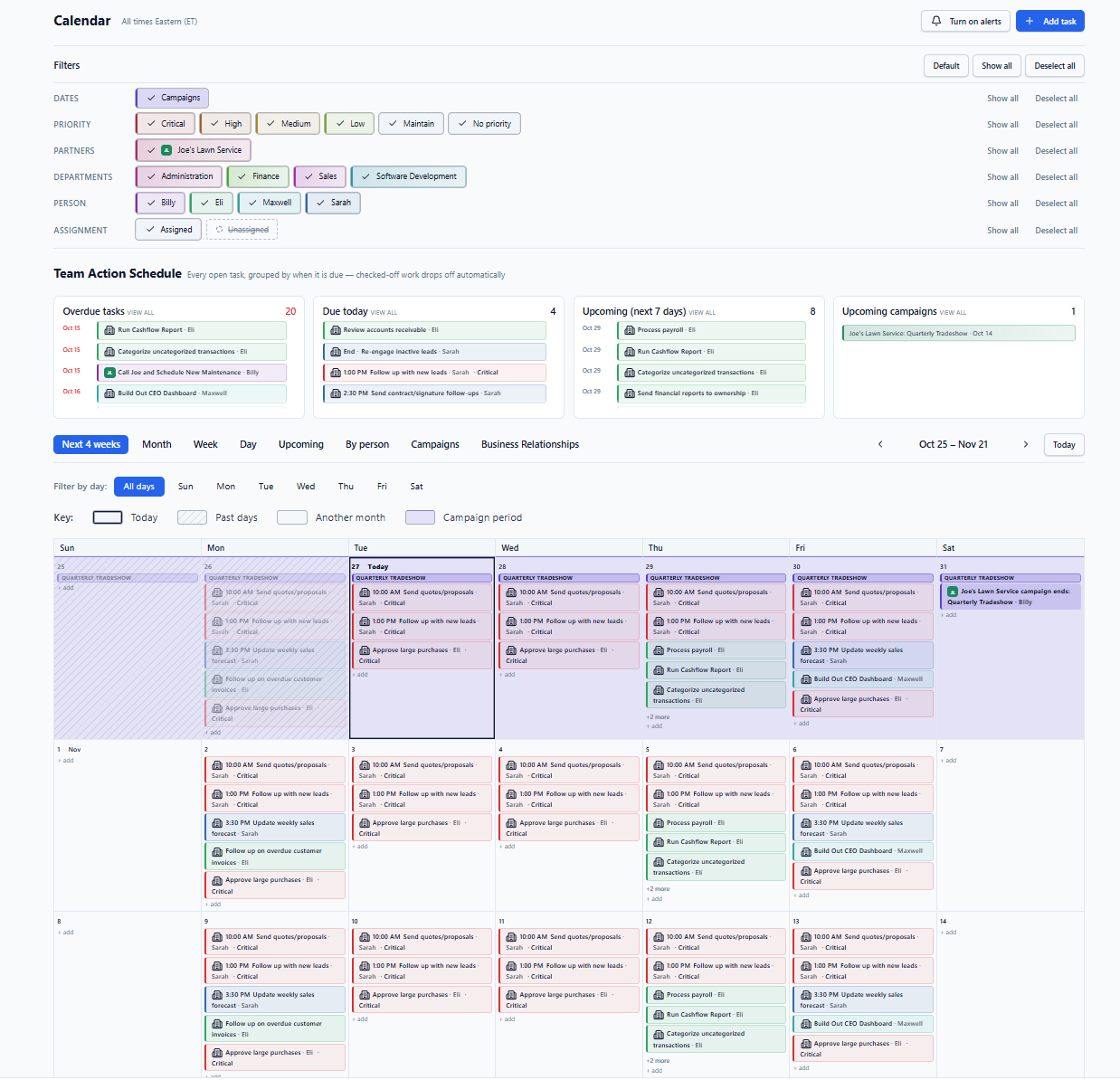Go to previous date range with left chevron
The width and height of the screenshot is (1120, 1080).
click(x=880, y=444)
